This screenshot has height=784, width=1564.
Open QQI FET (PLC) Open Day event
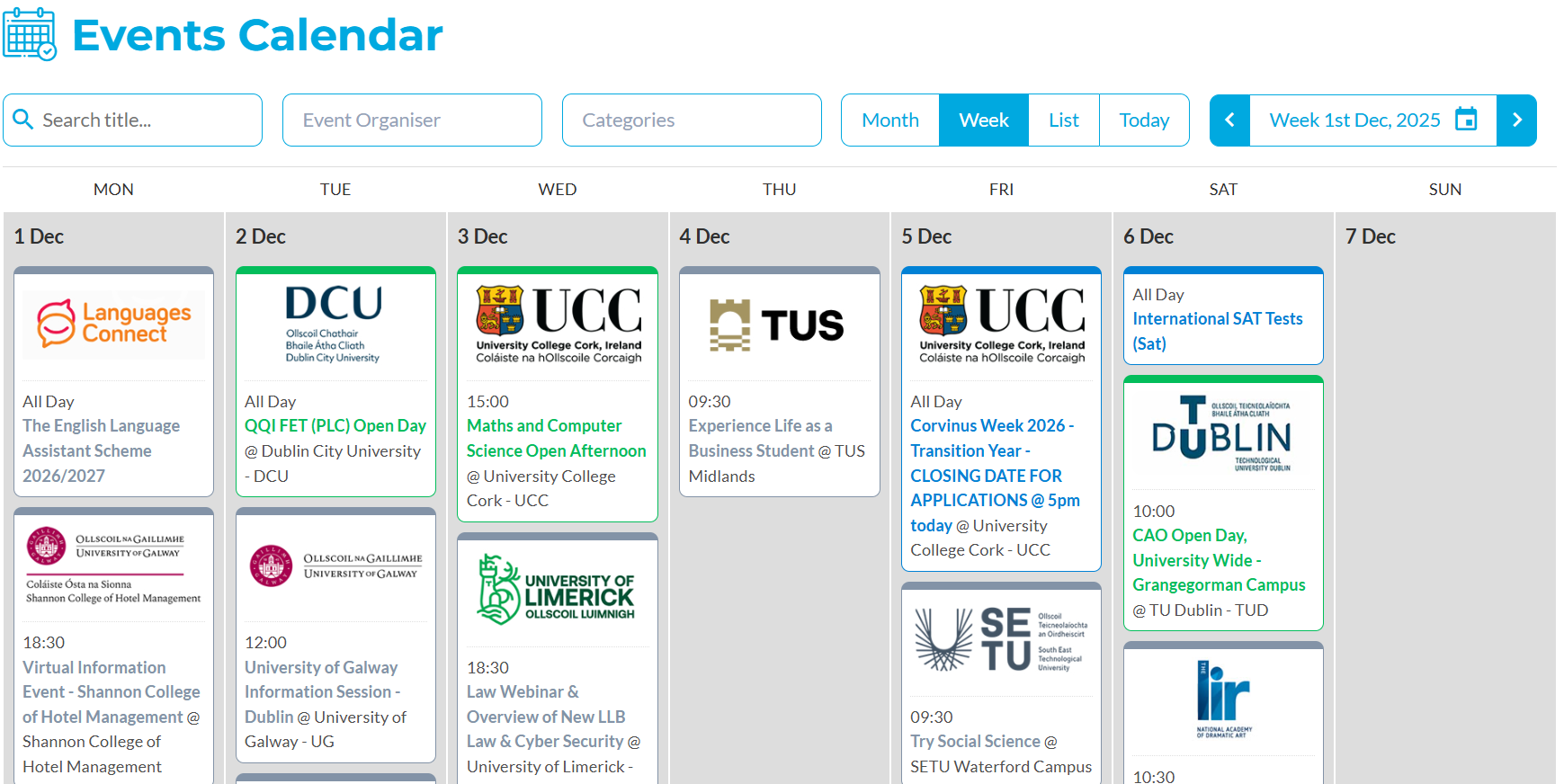pyautogui.click(x=335, y=425)
